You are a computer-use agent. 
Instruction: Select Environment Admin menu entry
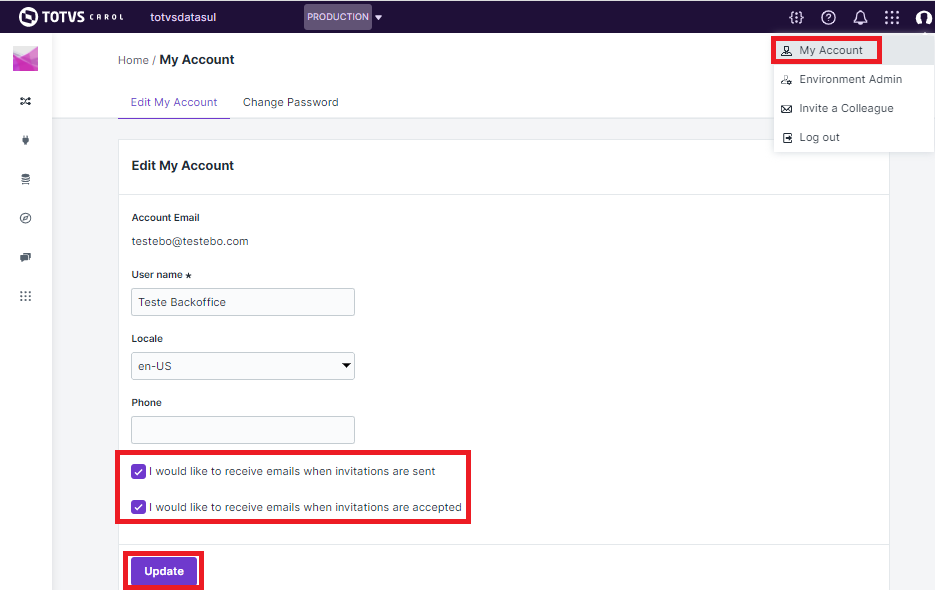click(x=853, y=79)
